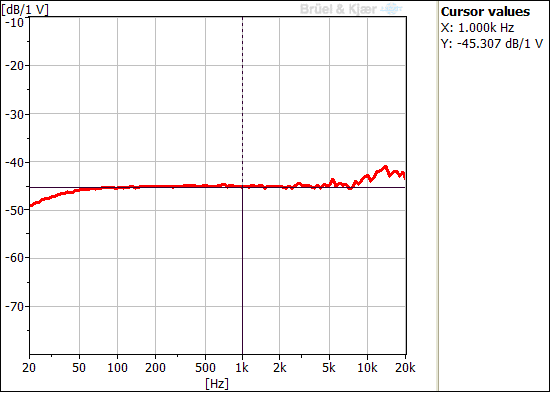Click the 1k frequency axis label
551x394 pixels.
tap(242, 368)
